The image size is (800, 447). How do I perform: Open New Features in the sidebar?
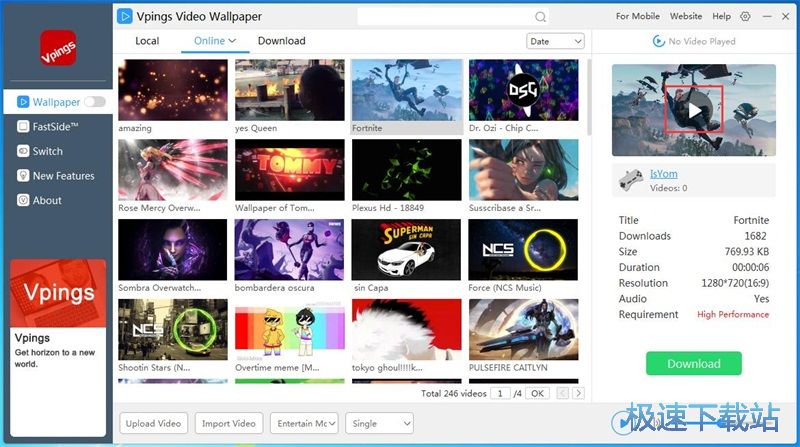click(x=63, y=176)
